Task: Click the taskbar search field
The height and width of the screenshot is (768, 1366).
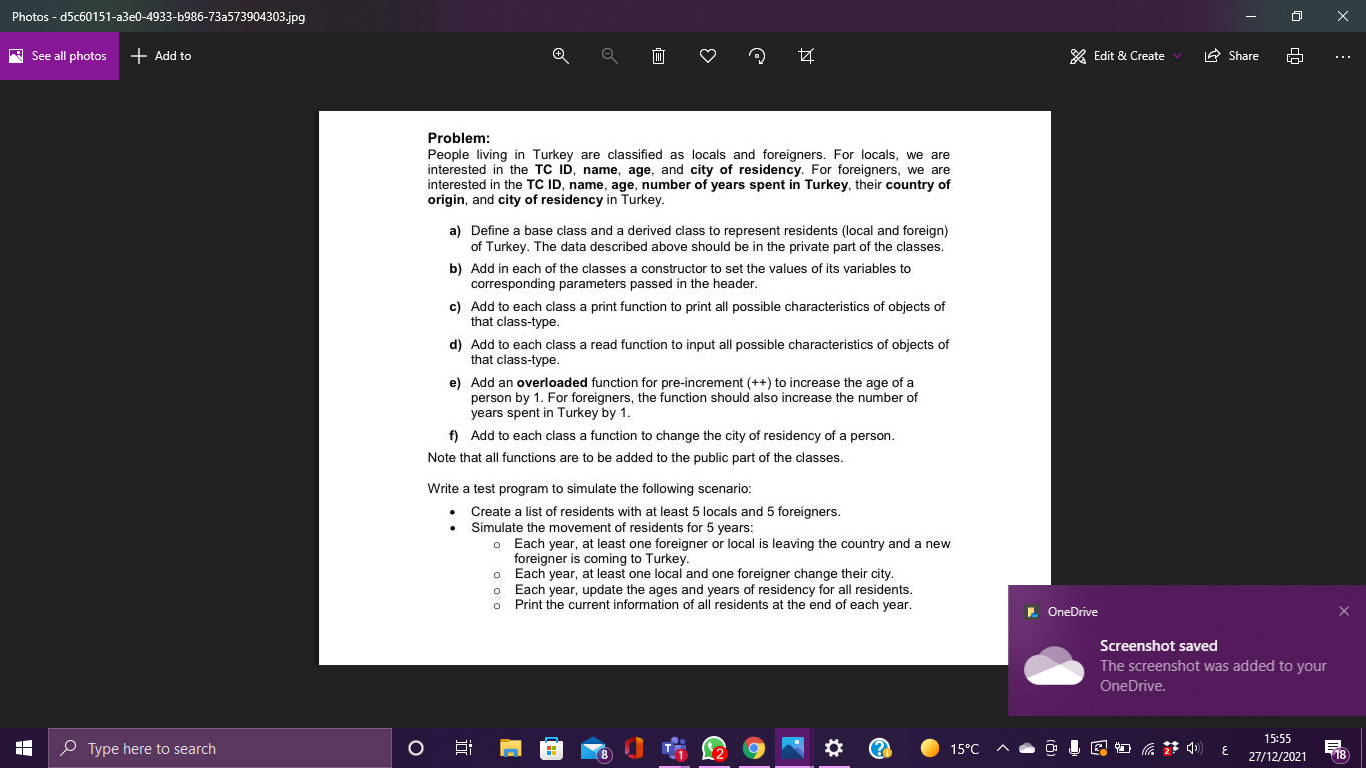Action: point(220,748)
